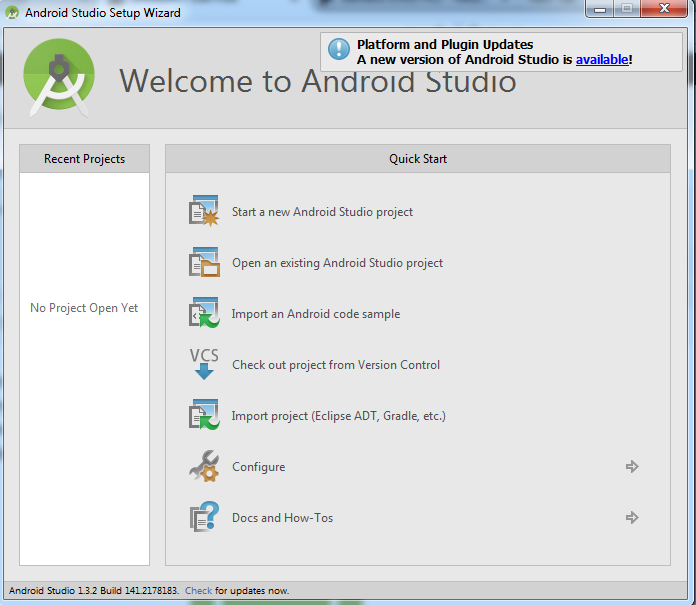Screen dimensions: 696x605
Task: Click the Configure wrench and gear icon
Action: [204, 466]
